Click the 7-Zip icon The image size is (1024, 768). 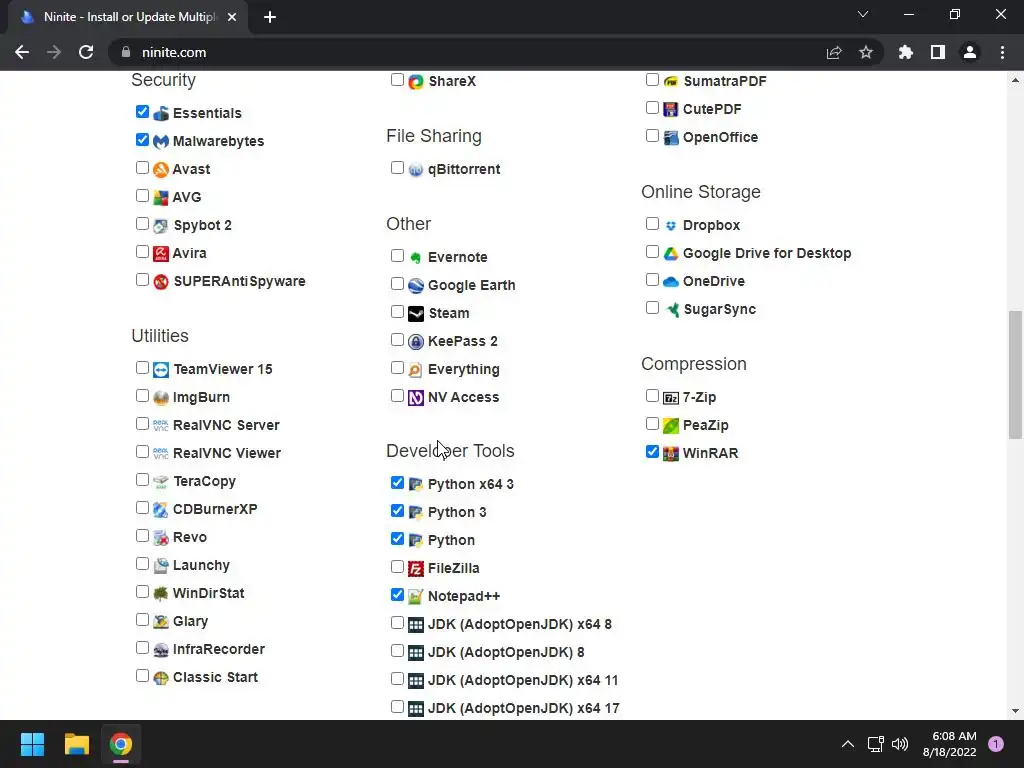671,398
